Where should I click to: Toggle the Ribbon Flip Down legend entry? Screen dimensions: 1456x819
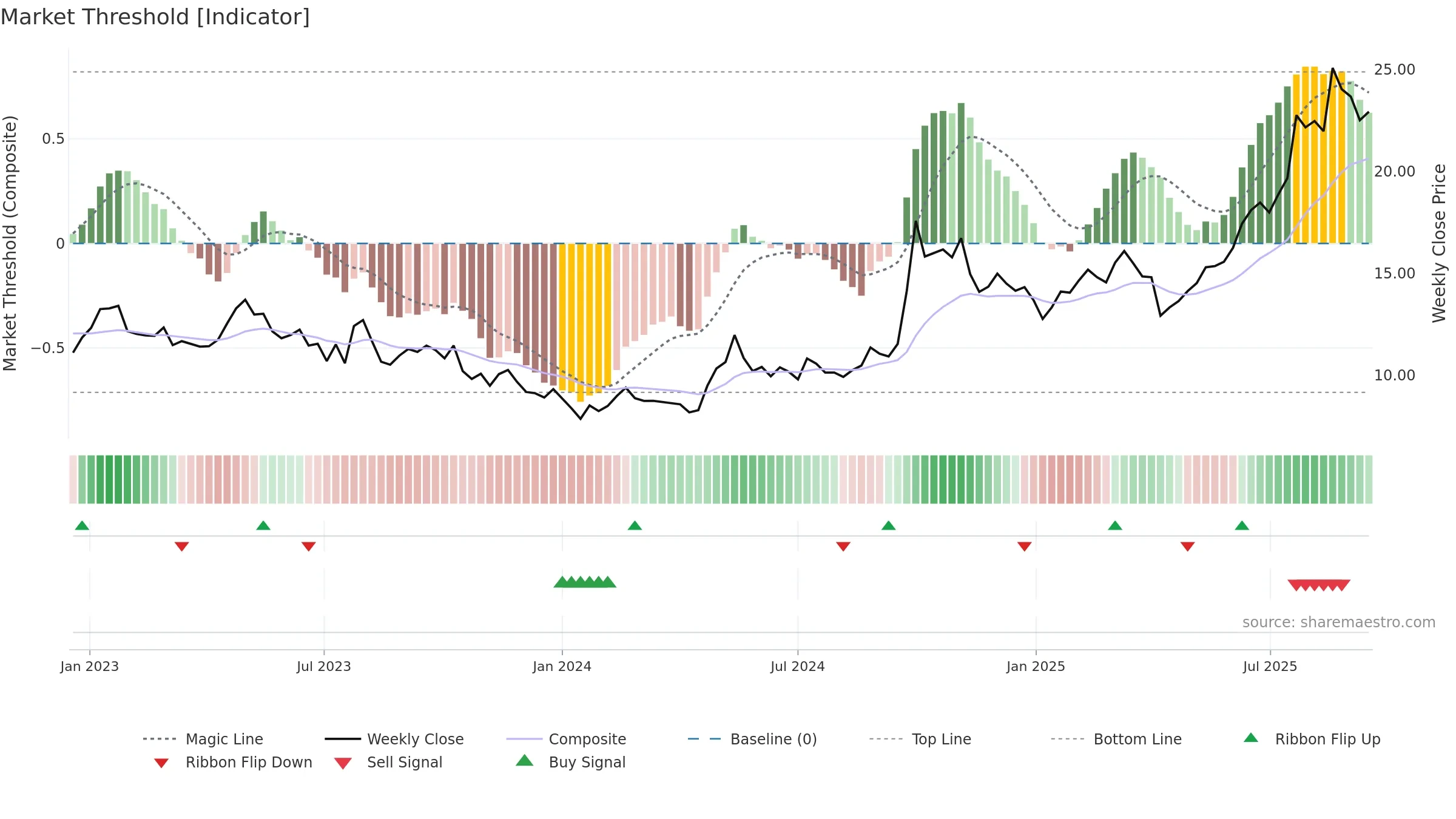[x=232, y=762]
